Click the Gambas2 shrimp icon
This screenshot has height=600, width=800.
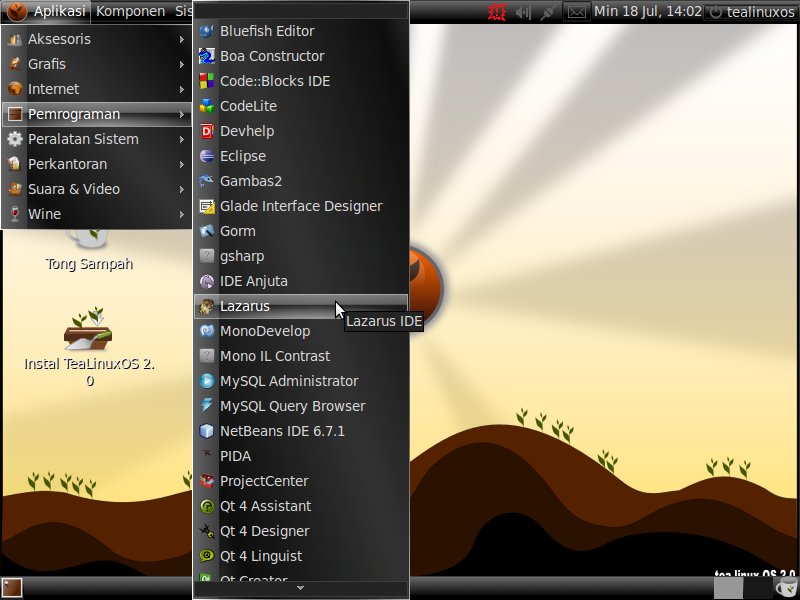(207, 181)
